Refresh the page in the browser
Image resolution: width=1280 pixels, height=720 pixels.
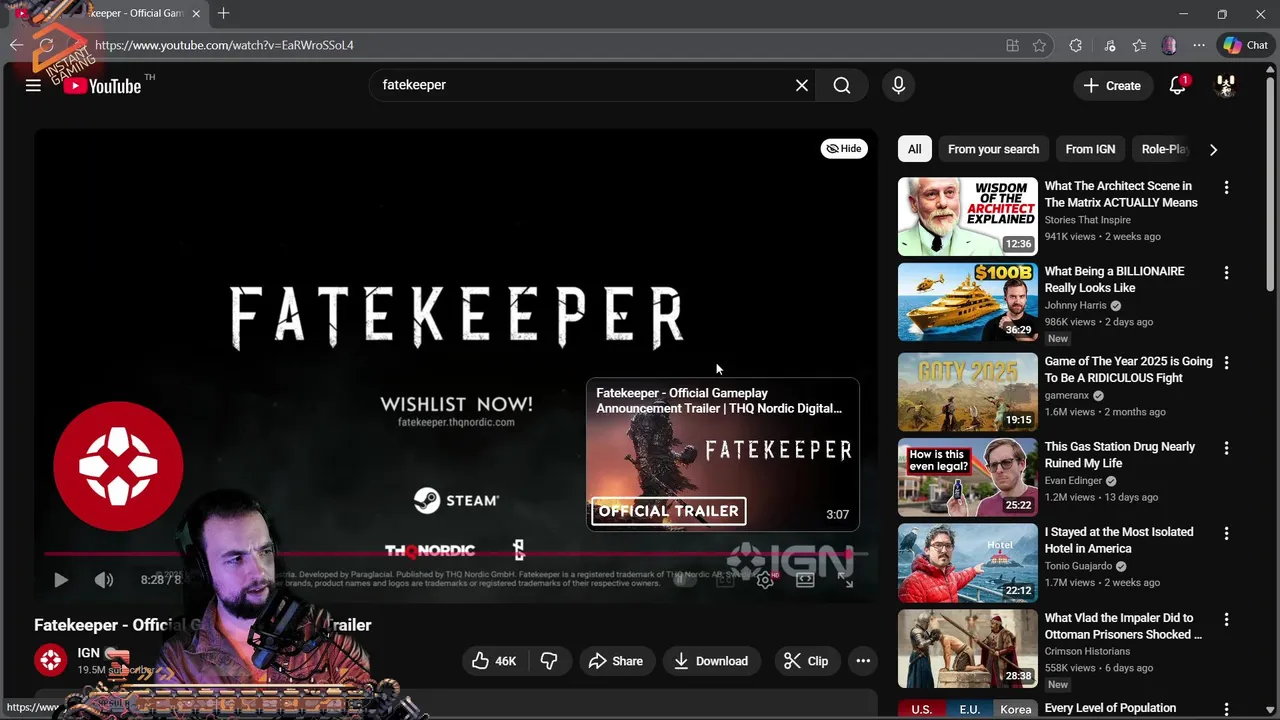(x=46, y=45)
